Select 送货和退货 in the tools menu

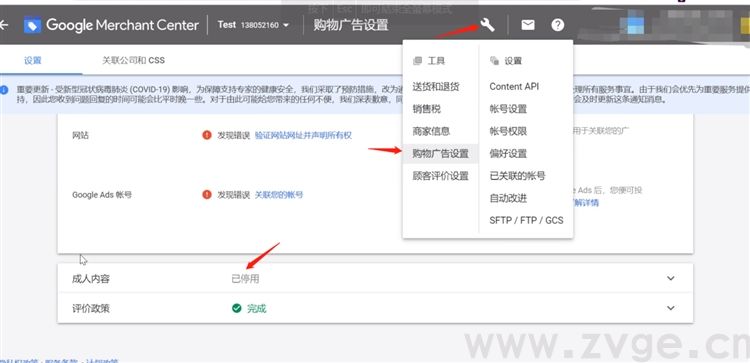coord(436,87)
